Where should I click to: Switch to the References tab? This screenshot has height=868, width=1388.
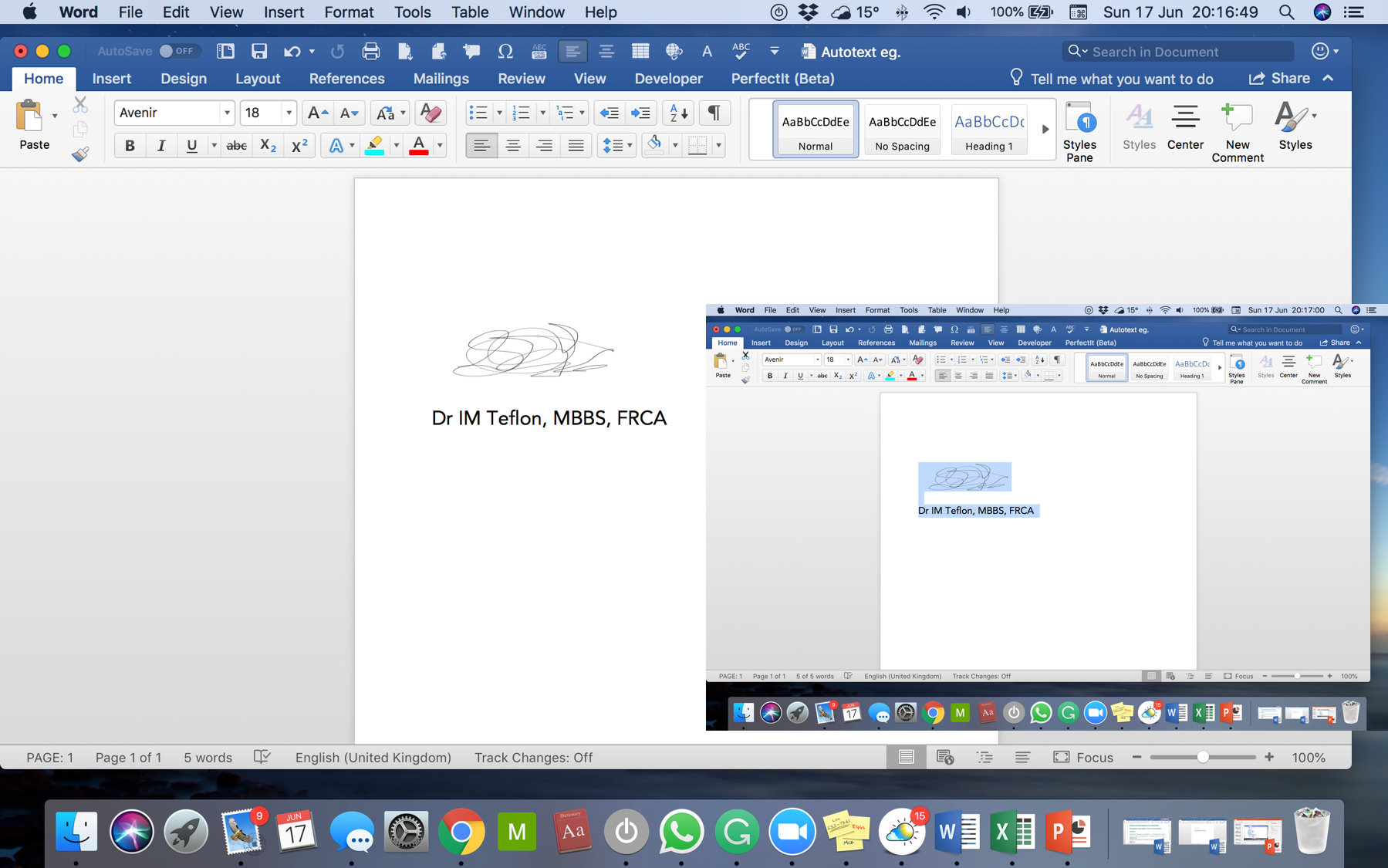click(346, 79)
